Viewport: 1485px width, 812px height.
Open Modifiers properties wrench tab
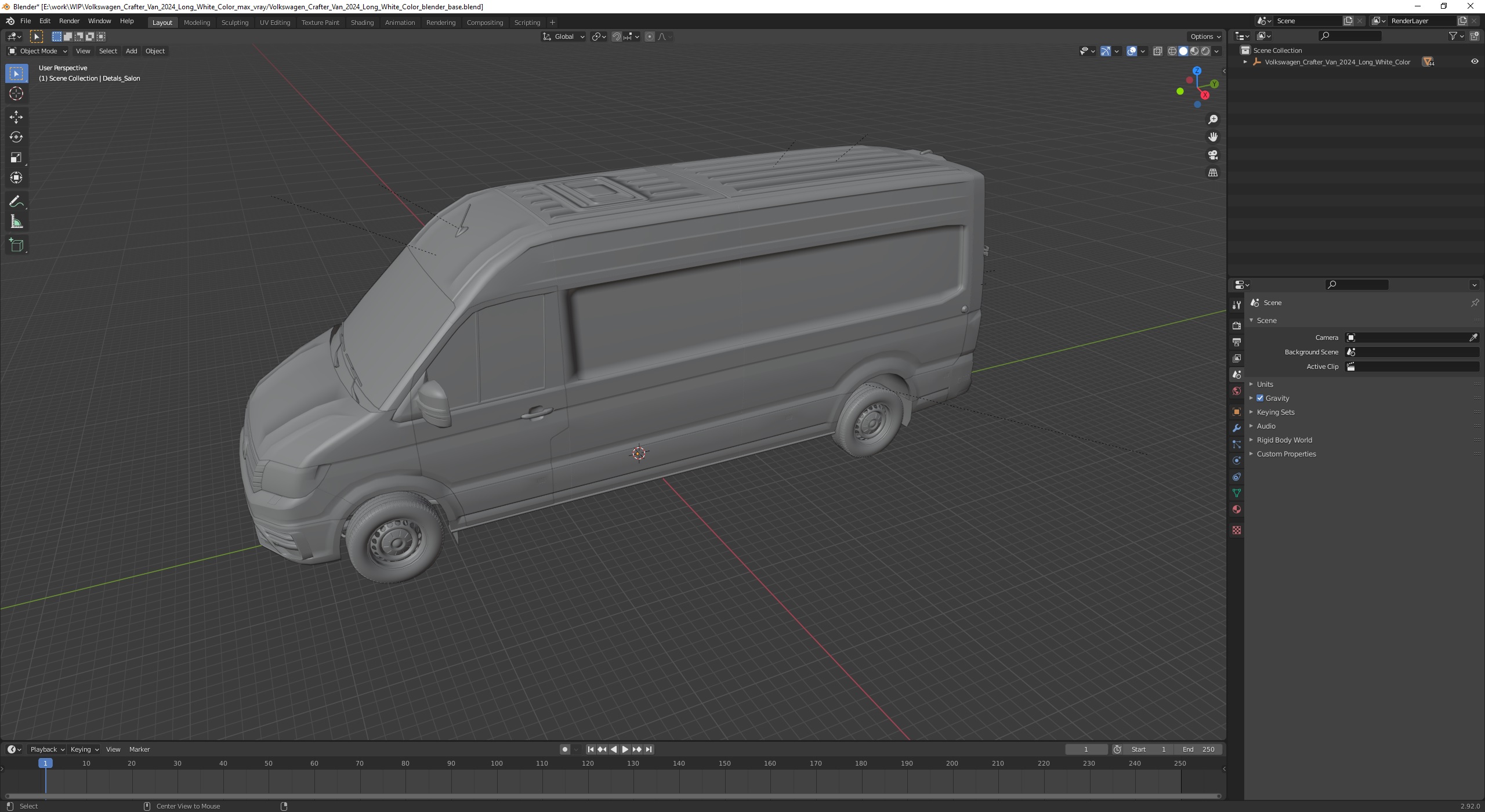pos(1236,428)
